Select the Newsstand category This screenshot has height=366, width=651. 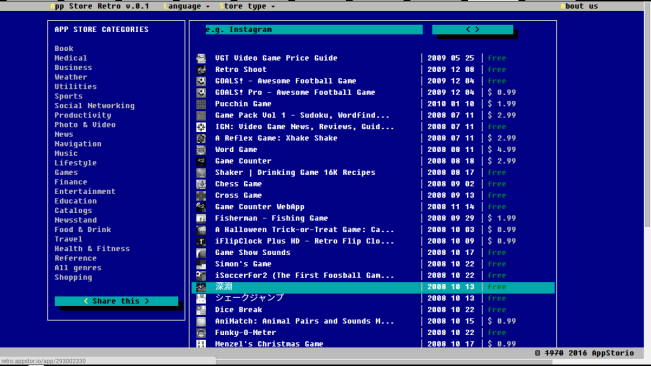click(x=76, y=220)
